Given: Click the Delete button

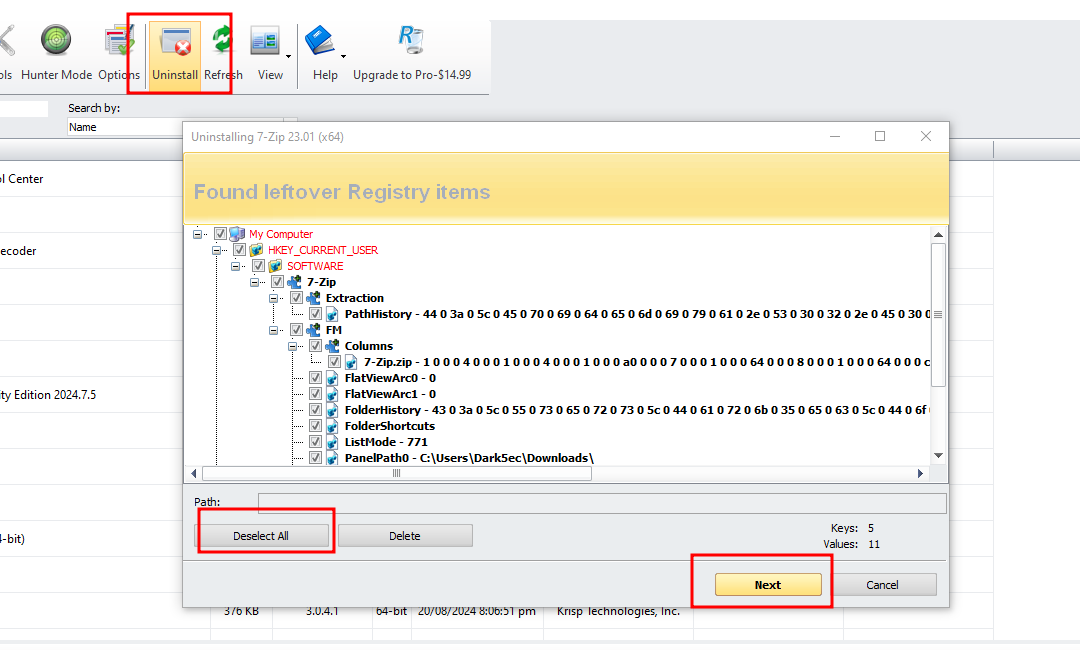Looking at the screenshot, I should [405, 536].
